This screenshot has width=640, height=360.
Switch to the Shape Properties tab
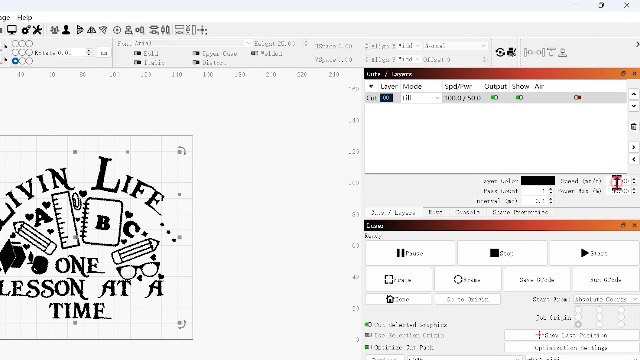[x=520, y=212]
